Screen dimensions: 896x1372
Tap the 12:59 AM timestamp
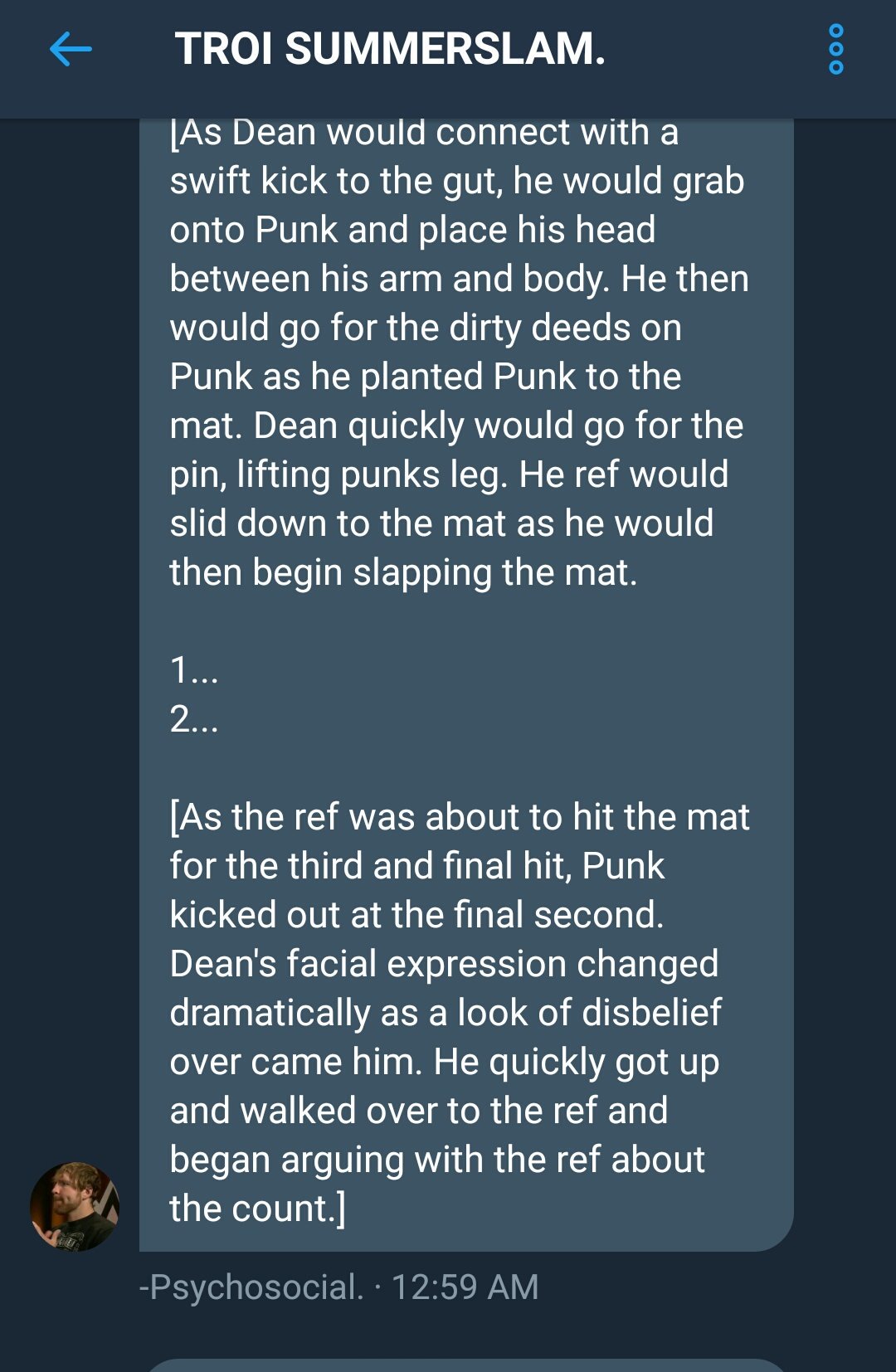pyautogui.click(x=465, y=1287)
